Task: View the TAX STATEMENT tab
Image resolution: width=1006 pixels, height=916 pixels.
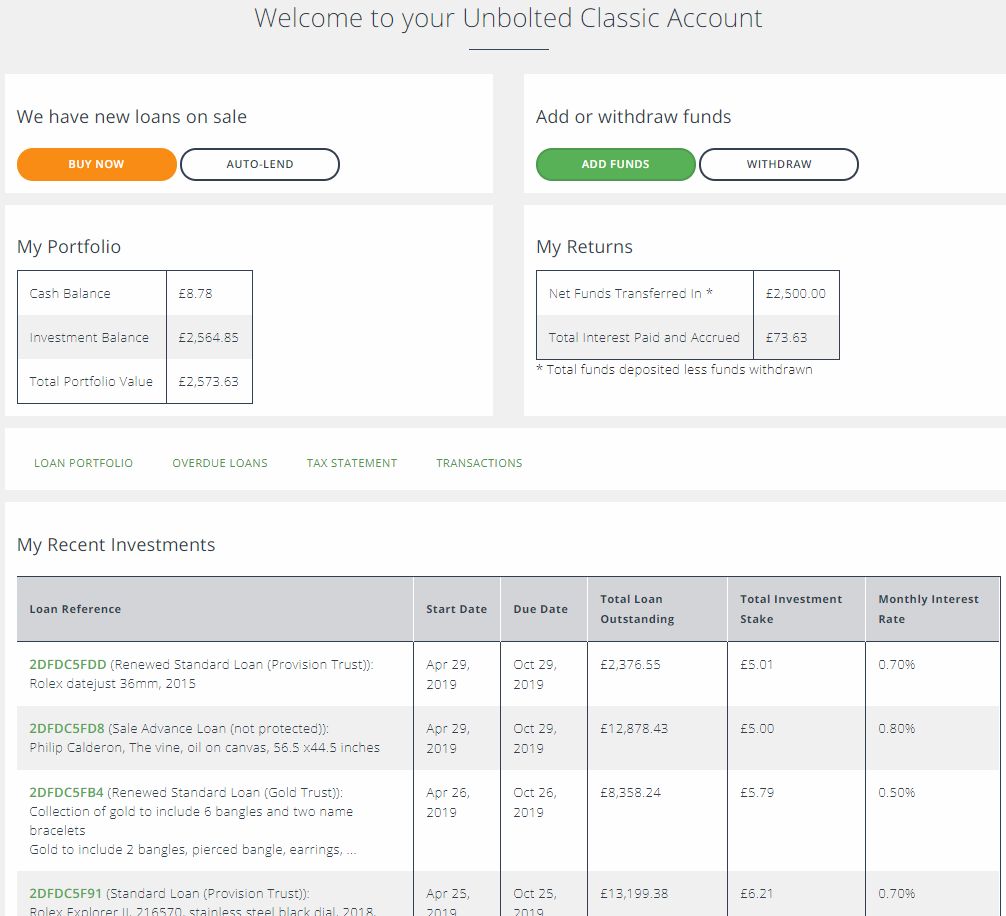Action: coord(352,463)
